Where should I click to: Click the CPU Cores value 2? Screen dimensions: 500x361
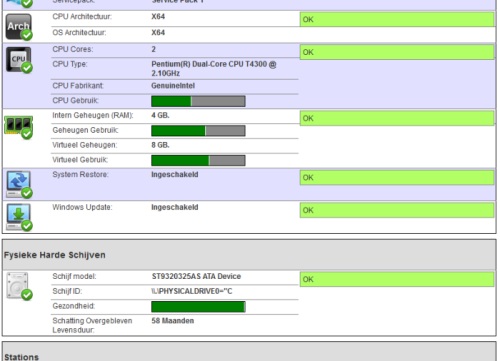point(154,49)
